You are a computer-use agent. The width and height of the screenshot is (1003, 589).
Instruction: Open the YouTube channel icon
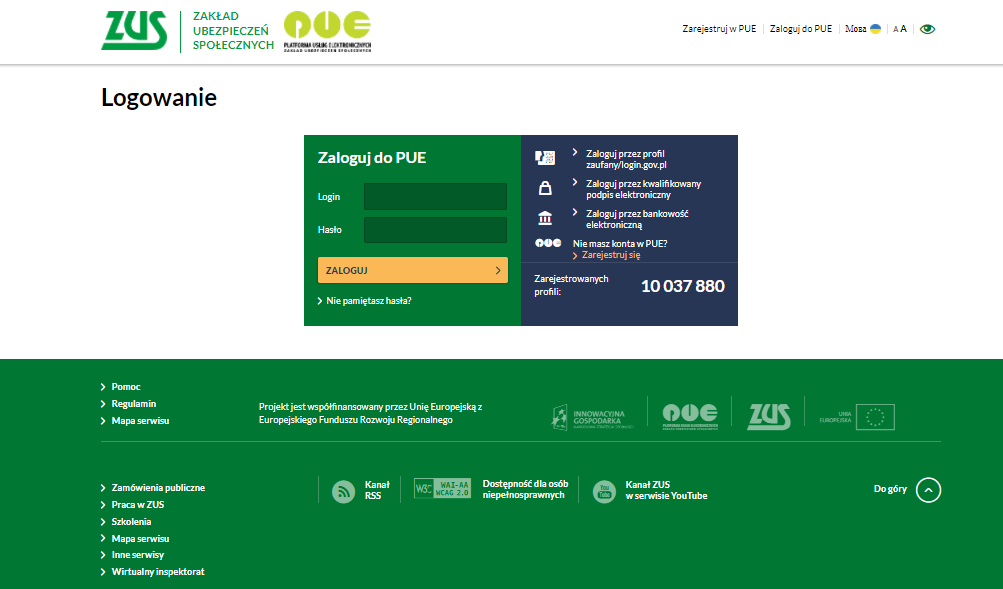click(604, 491)
